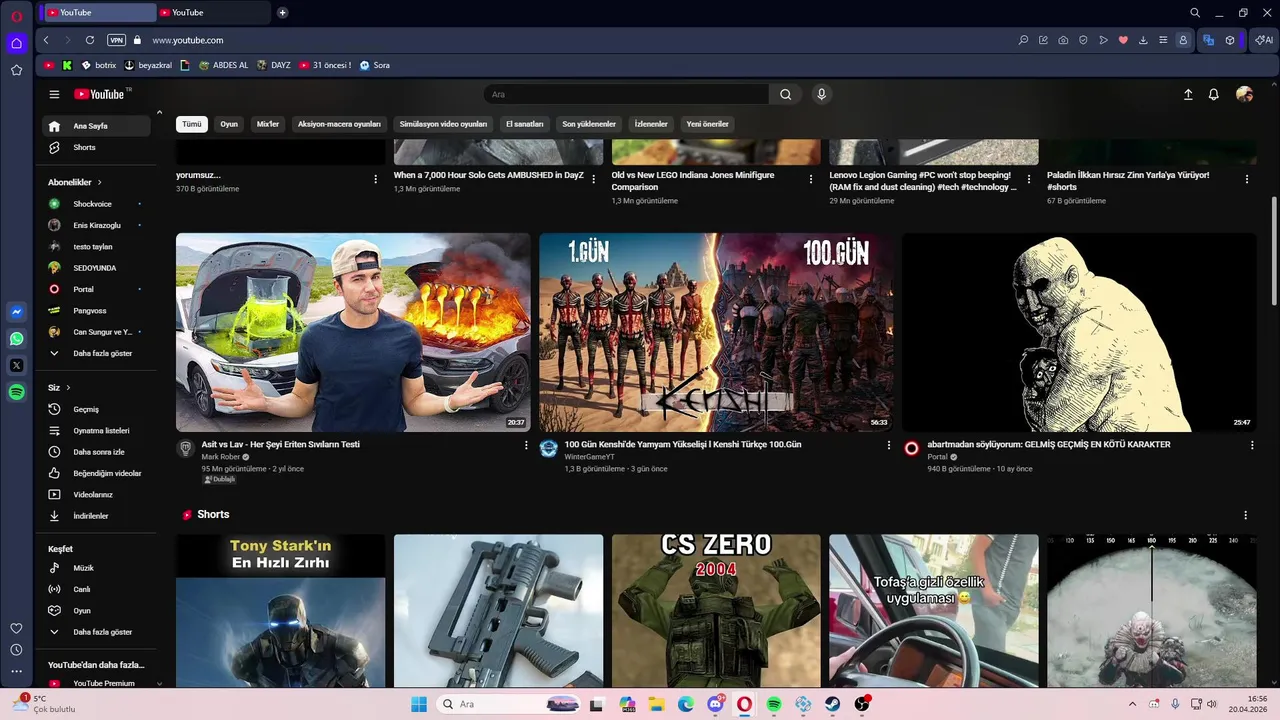Open the CS ZERO 2004 short thumbnail
The image size is (1280, 720).
(716, 610)
